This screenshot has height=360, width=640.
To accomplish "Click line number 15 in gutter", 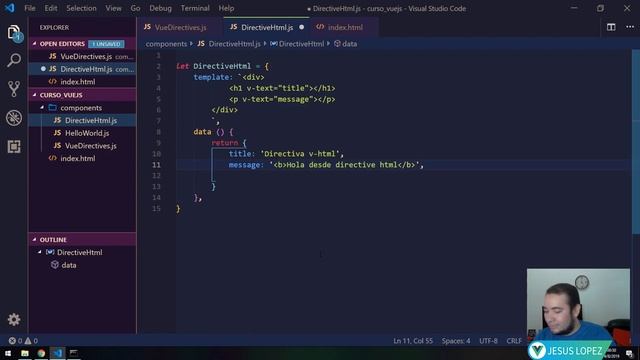I will (x=156, y=209).
